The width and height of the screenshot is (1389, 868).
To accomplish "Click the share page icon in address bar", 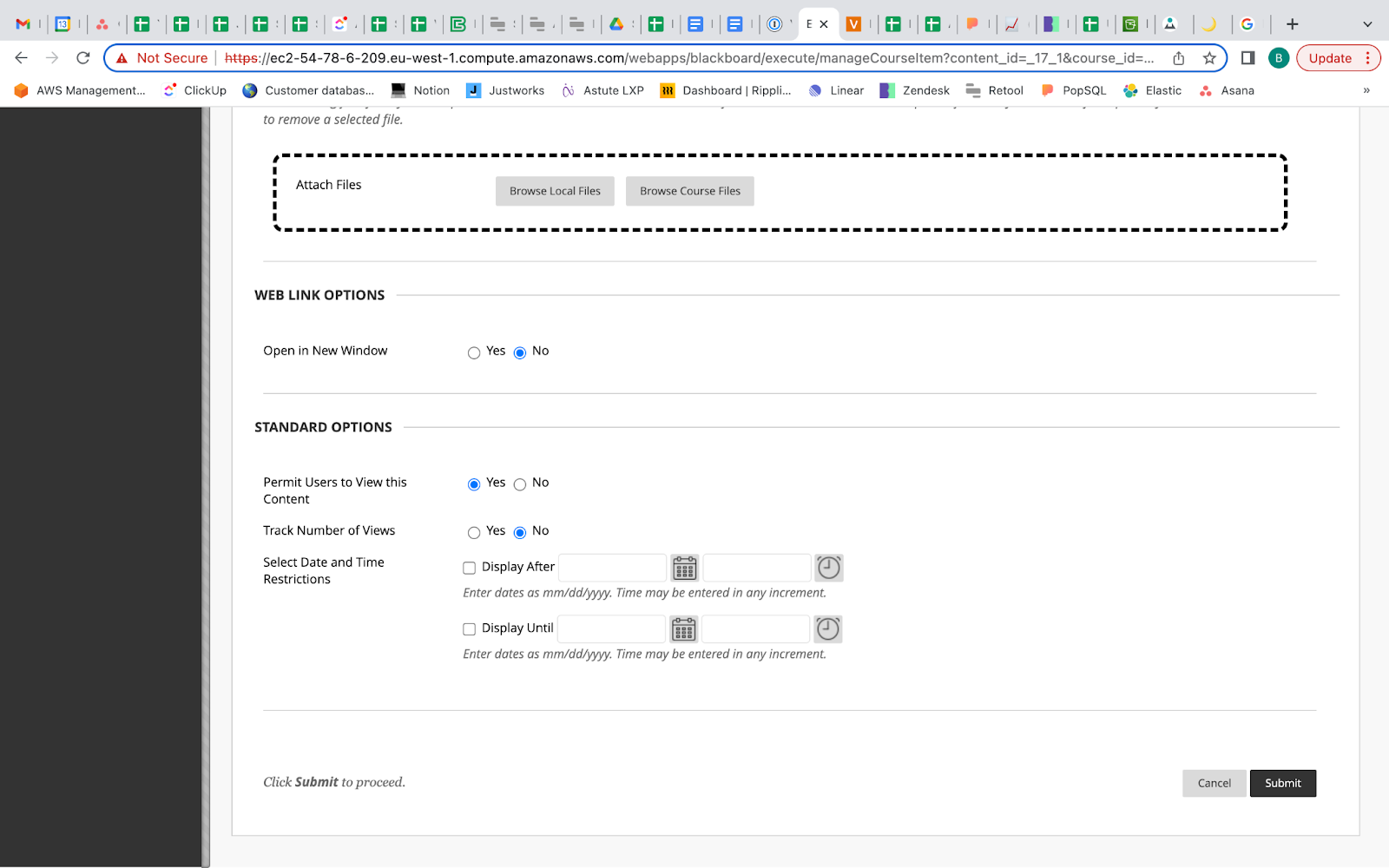I will click(1178, 58).
